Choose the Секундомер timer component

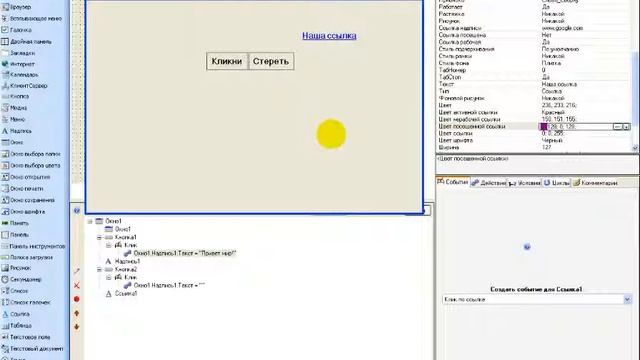click(x=21, y=279)
